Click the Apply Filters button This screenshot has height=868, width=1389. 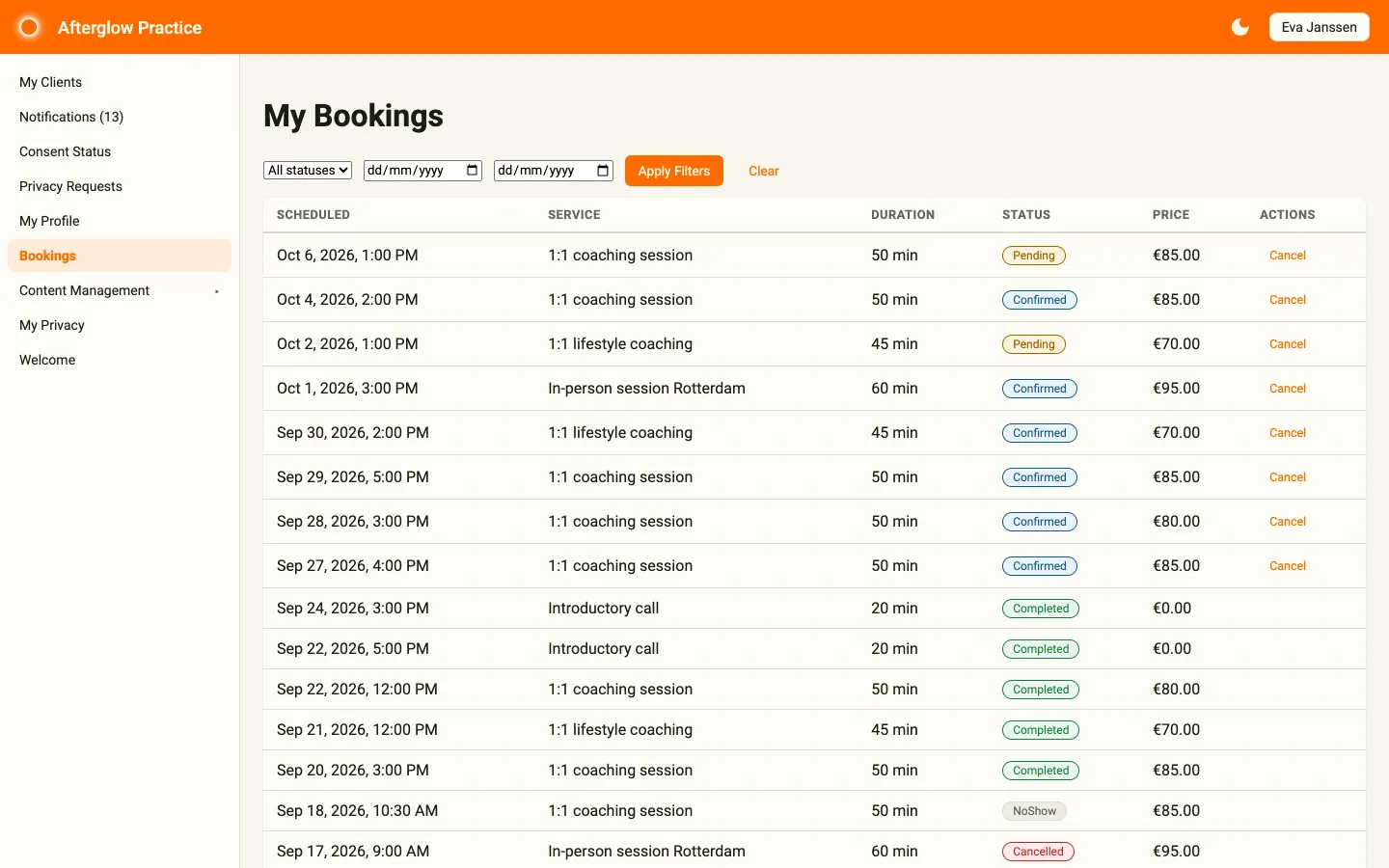(x=674, y=171)
